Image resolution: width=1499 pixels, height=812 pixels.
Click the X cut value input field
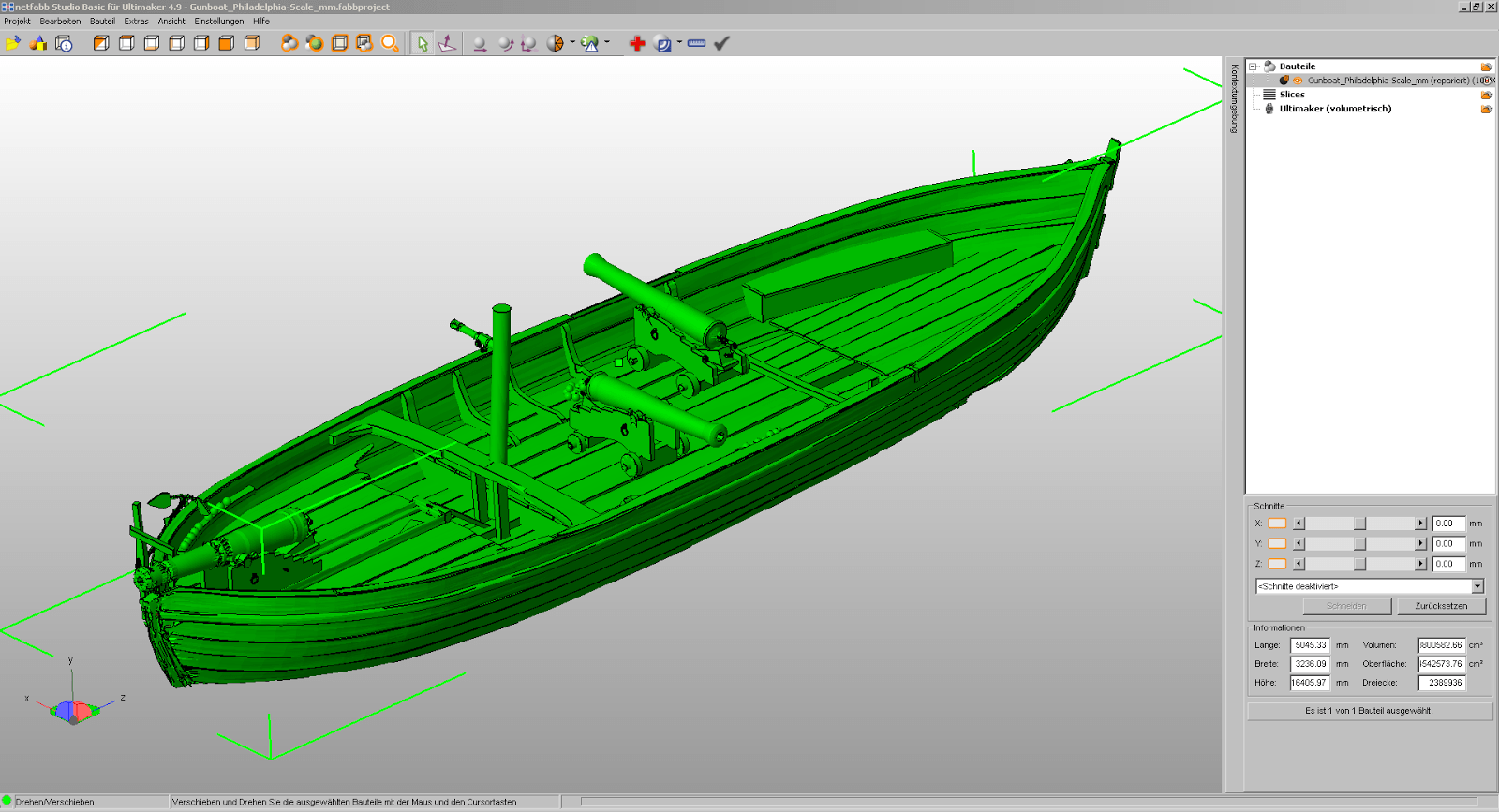coord(1447,524)
